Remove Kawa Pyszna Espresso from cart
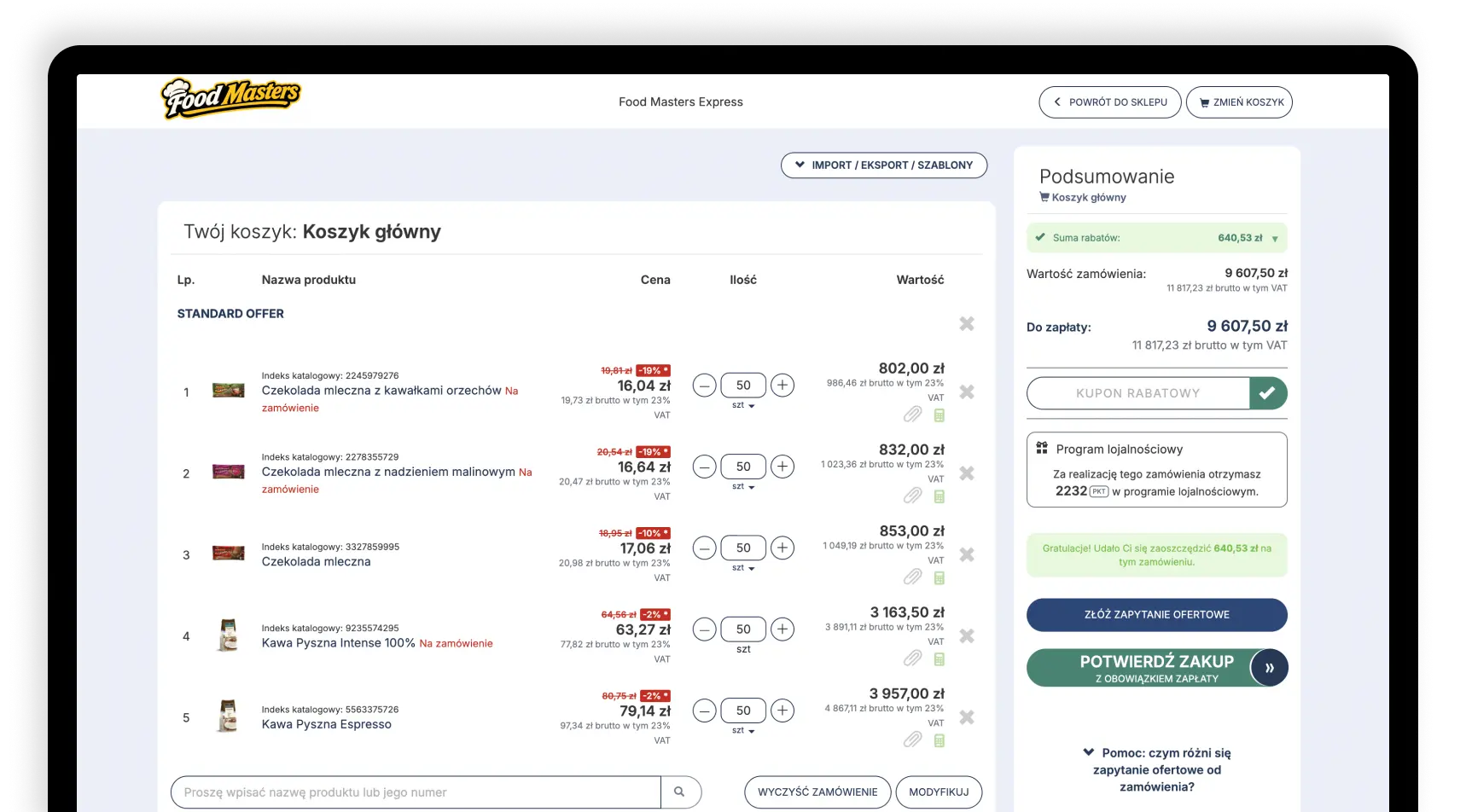1466x812 pixels. tap(966, 717)
